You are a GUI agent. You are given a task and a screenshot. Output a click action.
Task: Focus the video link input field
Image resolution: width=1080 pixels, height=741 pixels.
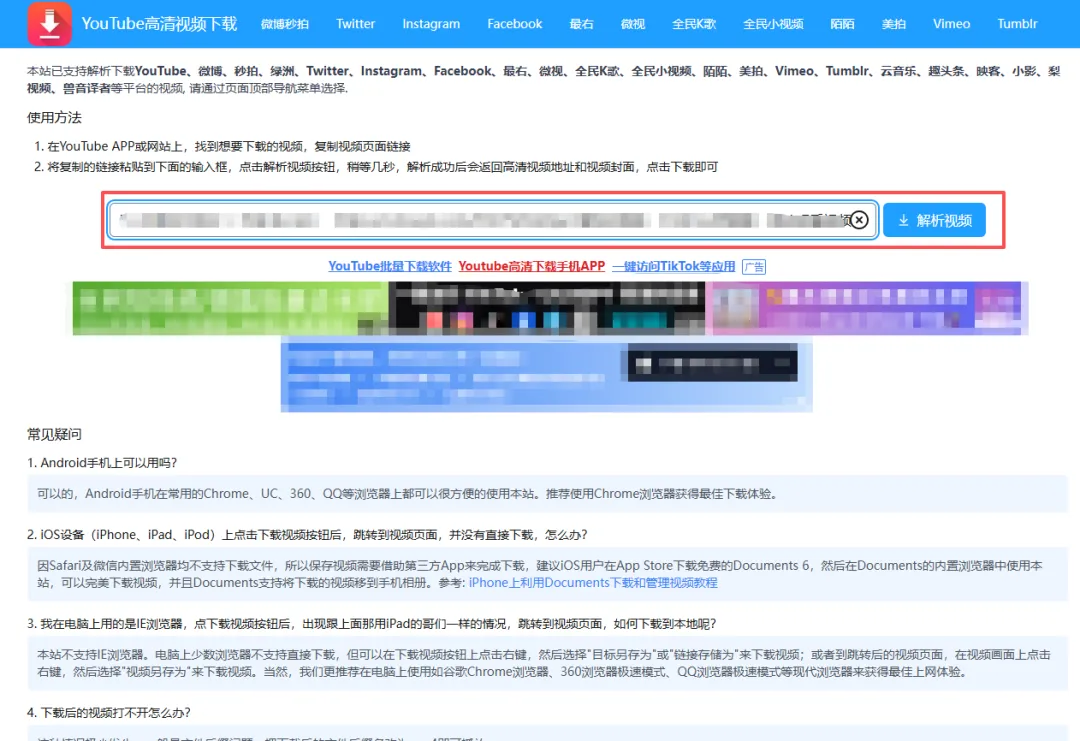492,220
